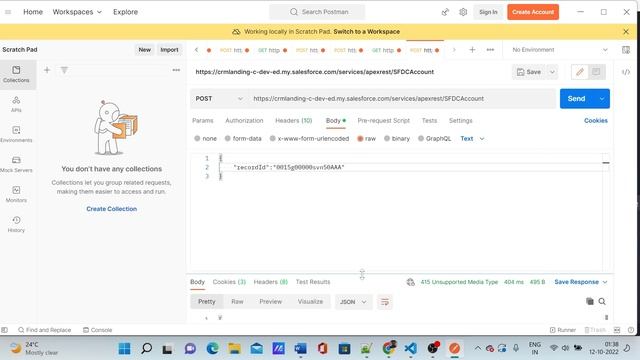Open the settings gear icon
Image resolution: width=640 pixels, height=360 pixels.
click(x=463, y=12)
